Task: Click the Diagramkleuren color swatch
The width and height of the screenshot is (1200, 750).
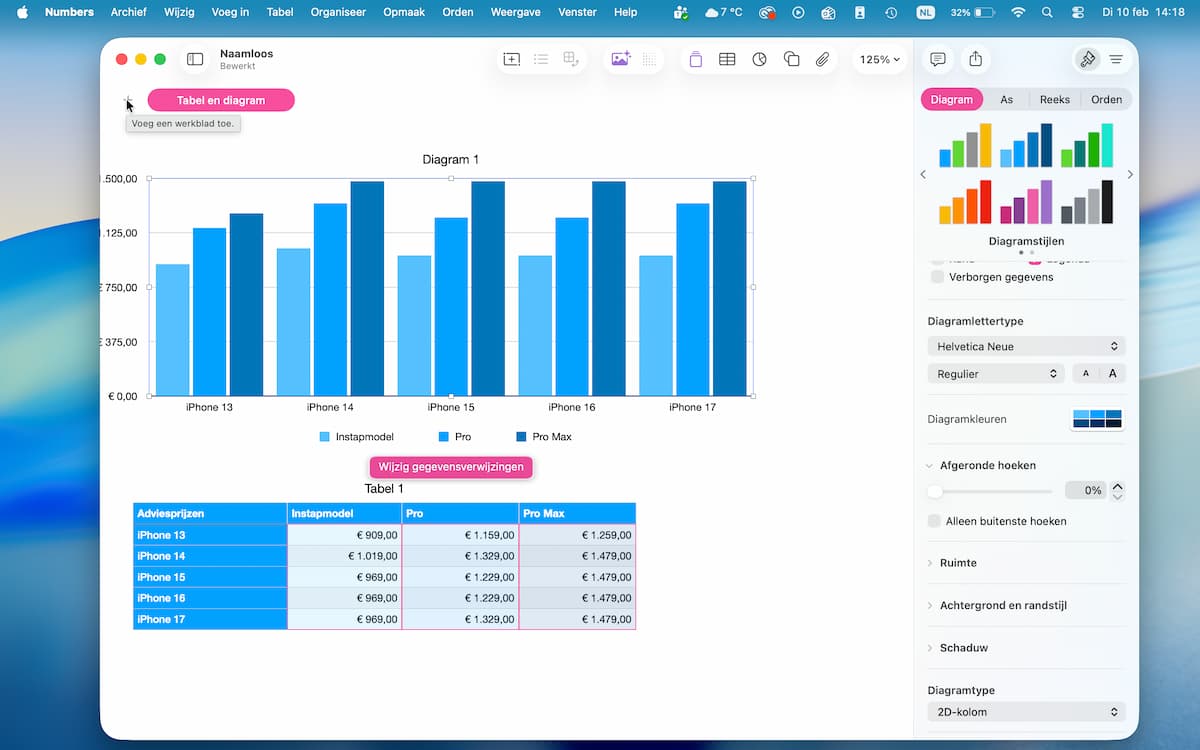Action: [x=1097, y=419]
